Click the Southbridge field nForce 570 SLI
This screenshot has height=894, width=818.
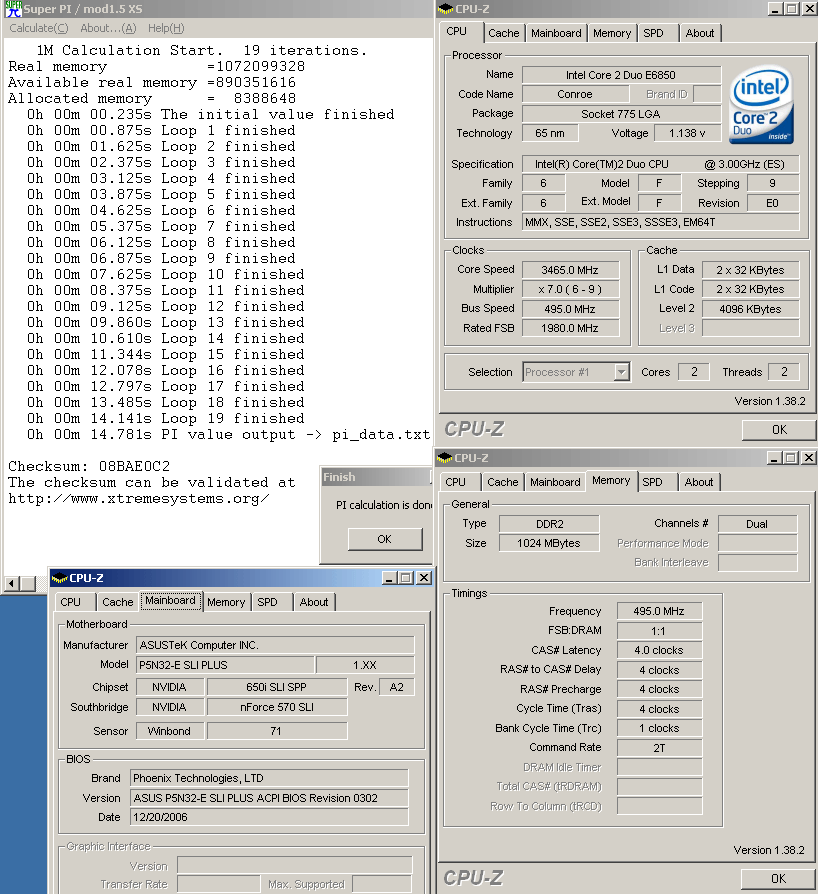tap(277, 707)
